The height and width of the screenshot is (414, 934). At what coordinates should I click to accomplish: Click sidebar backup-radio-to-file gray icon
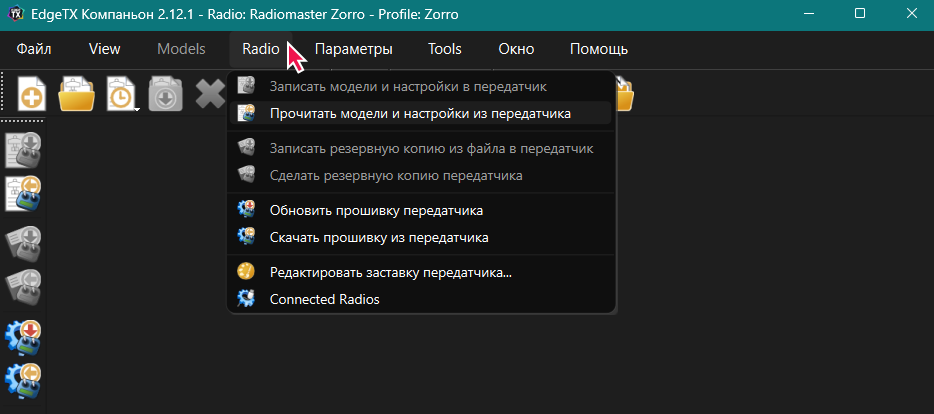pyautogui.click(x=24, y=288)
